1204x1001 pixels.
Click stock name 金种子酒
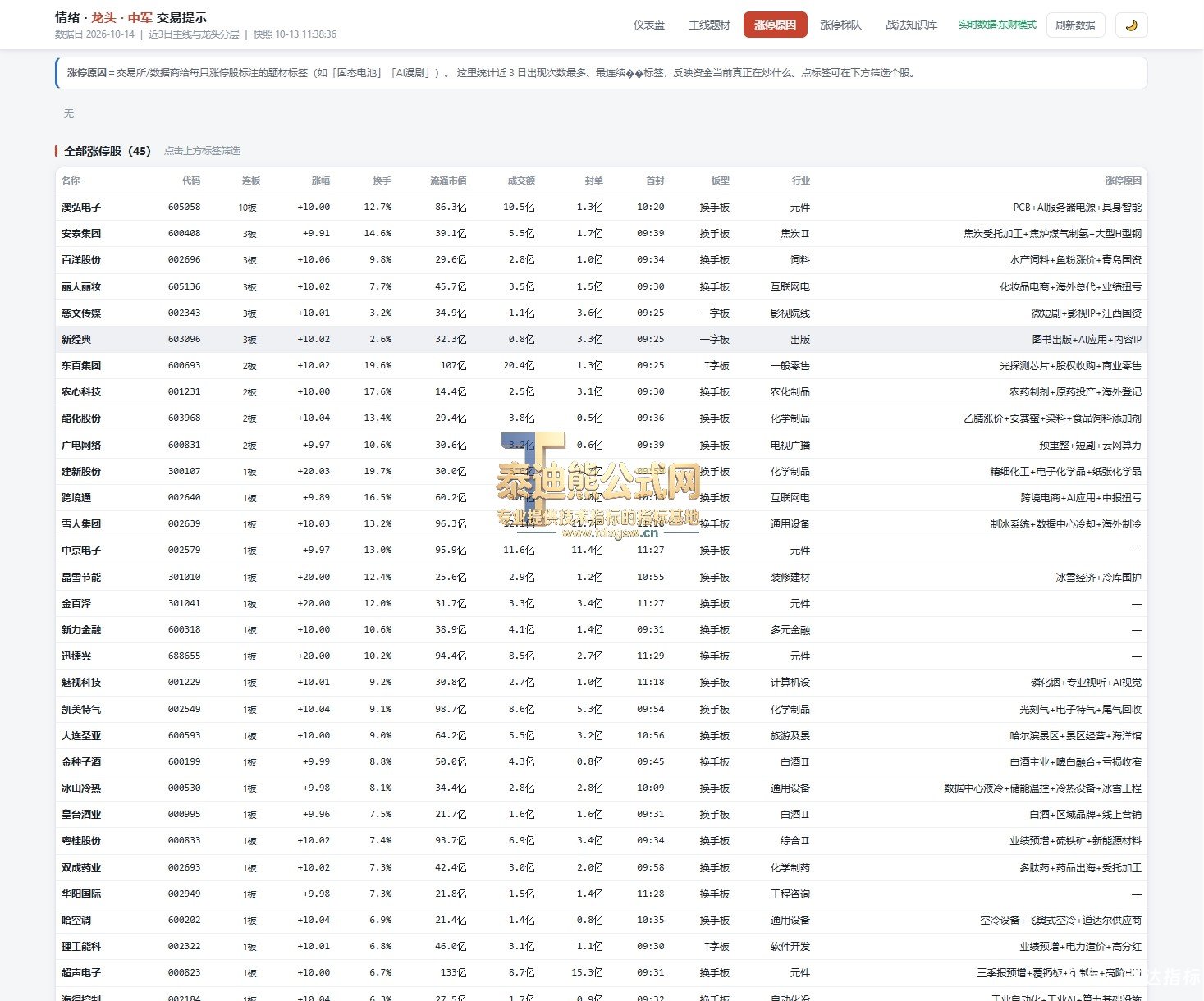tap(81, 762)
